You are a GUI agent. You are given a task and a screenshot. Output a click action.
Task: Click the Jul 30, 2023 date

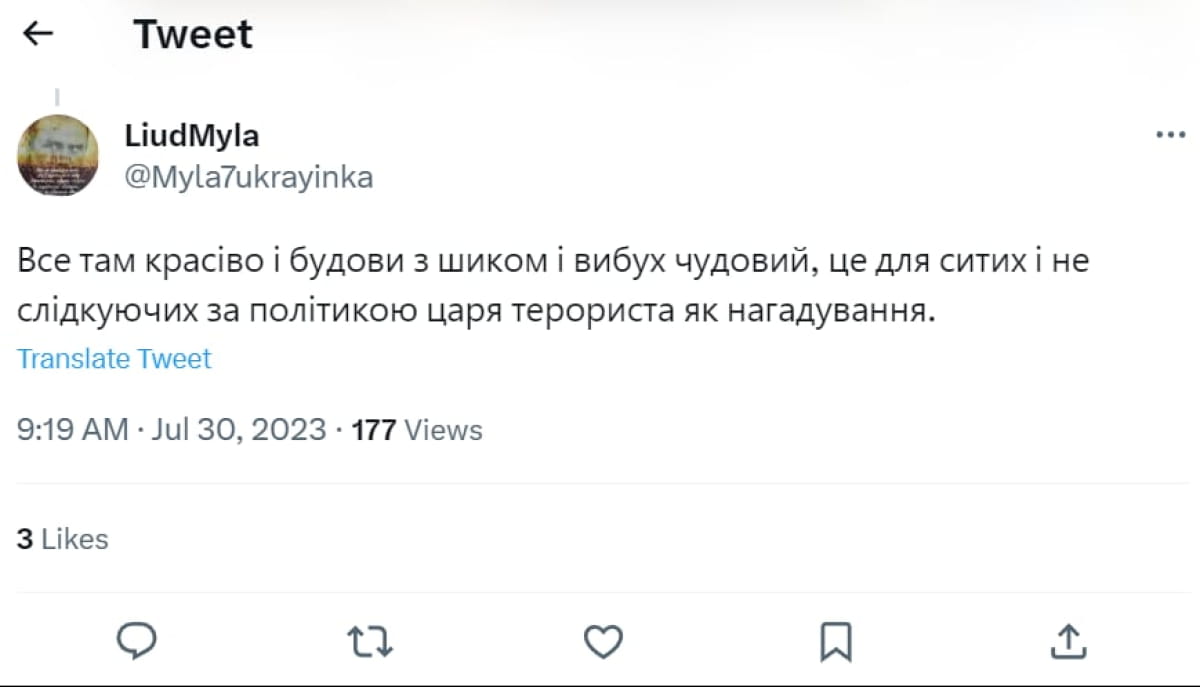point(238,430)
